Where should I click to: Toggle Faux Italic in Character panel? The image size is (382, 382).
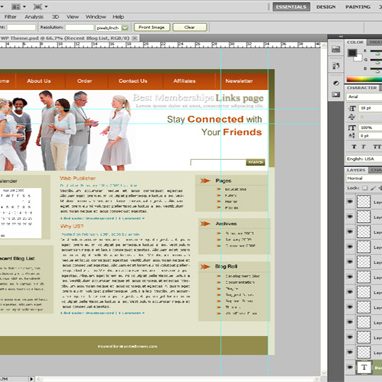point(364,147)
